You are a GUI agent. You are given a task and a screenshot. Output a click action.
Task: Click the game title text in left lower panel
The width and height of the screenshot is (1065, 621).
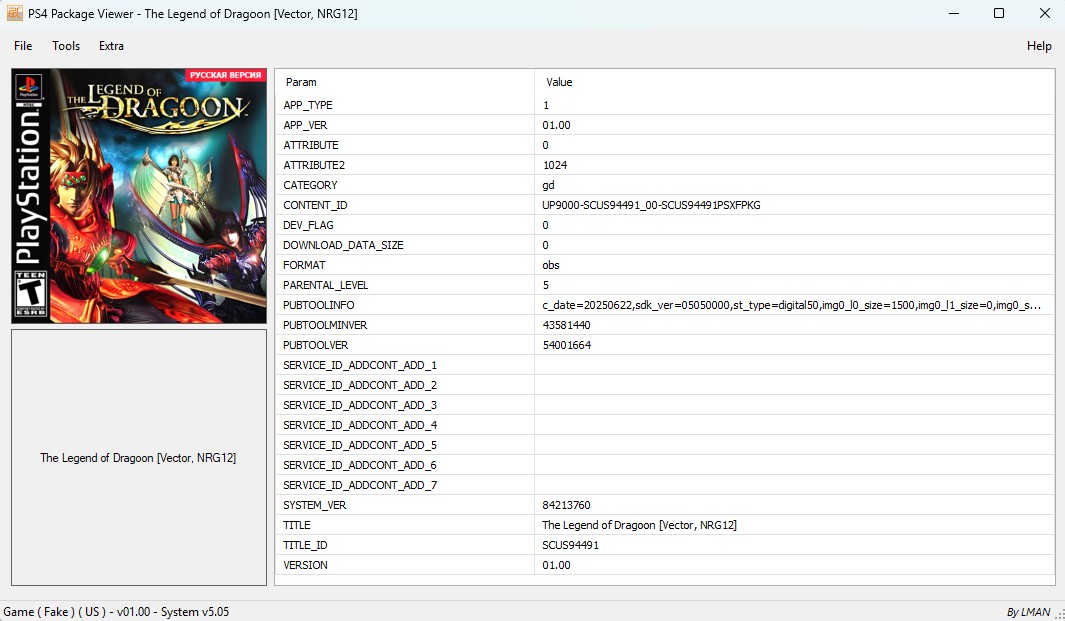point(139,458)
